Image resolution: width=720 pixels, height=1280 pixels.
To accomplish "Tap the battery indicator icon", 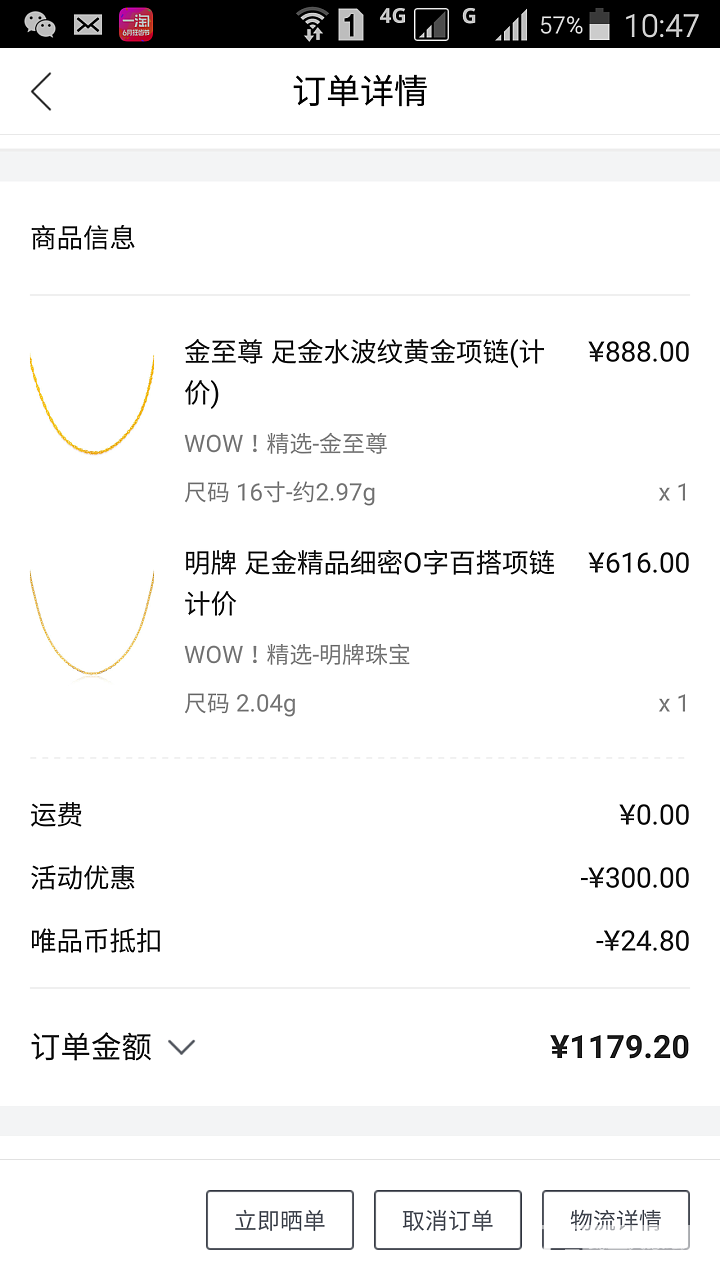I will click(x=599, y=24).
